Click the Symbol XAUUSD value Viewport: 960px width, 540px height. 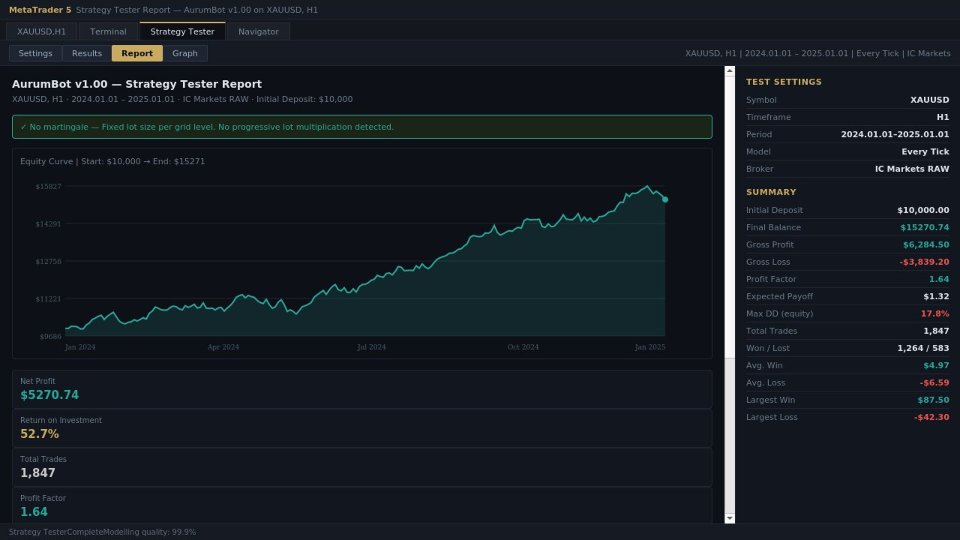coord(929,100)
